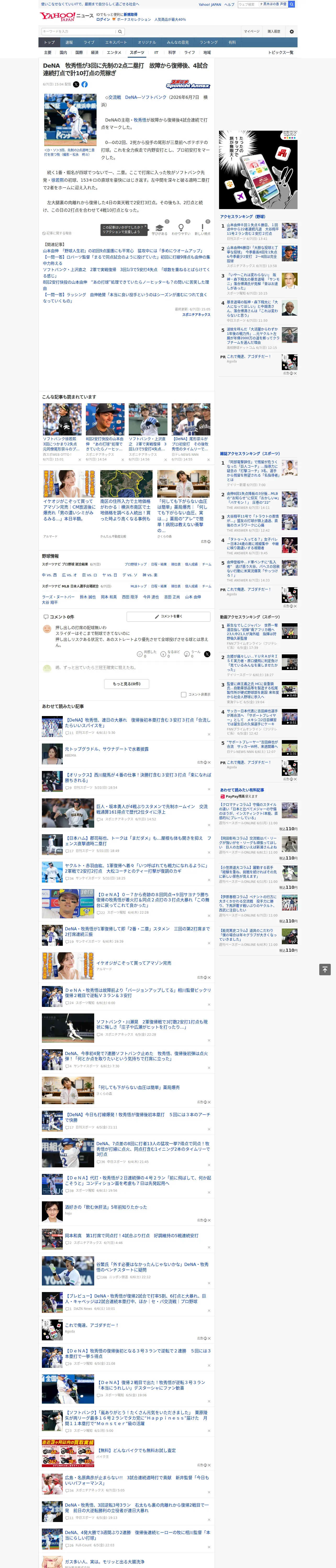Image resolution: width=336 pixels, height=1568 pixels.
Task: Open the ヘルプ link
Action: 229,4
